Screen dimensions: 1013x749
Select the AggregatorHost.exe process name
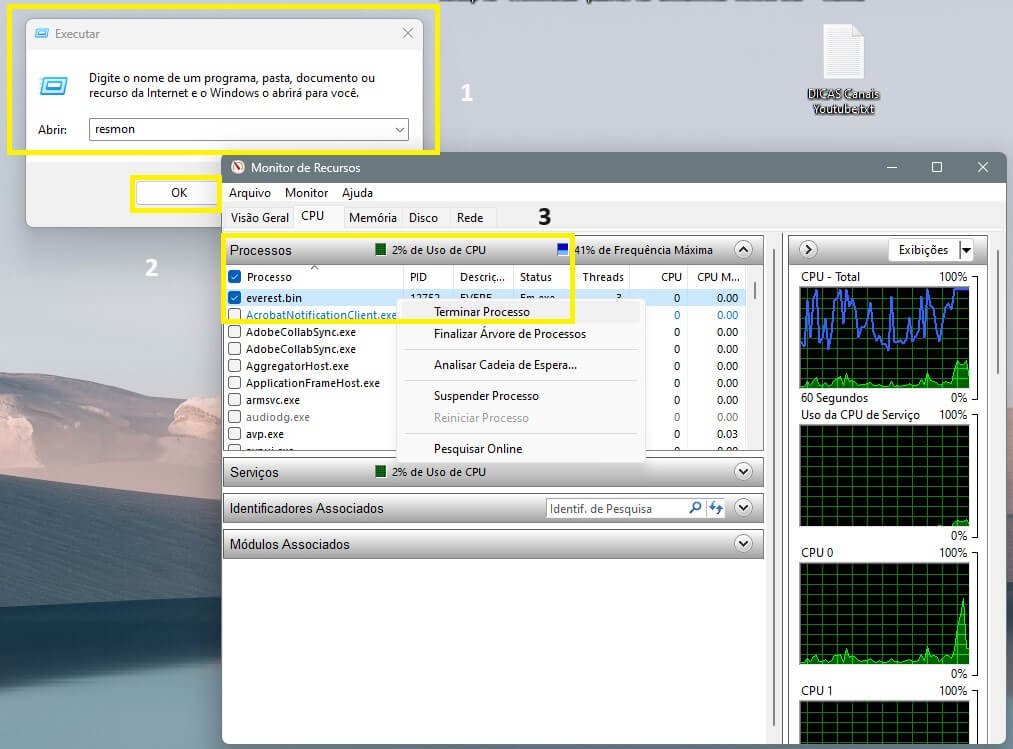coord(297,366)
